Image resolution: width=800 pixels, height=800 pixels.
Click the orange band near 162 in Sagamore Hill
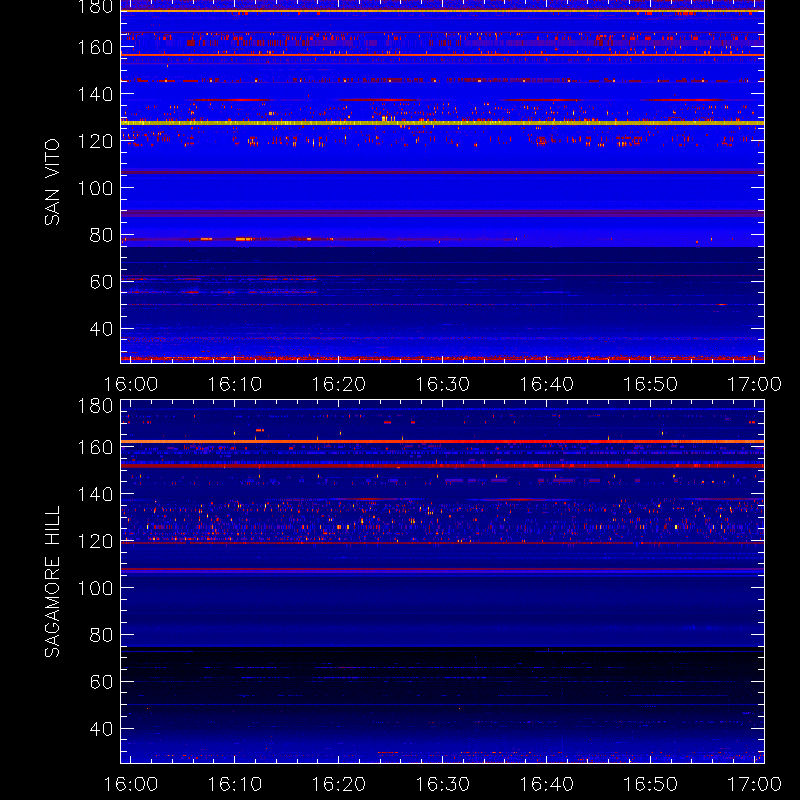tap(442, 441)
